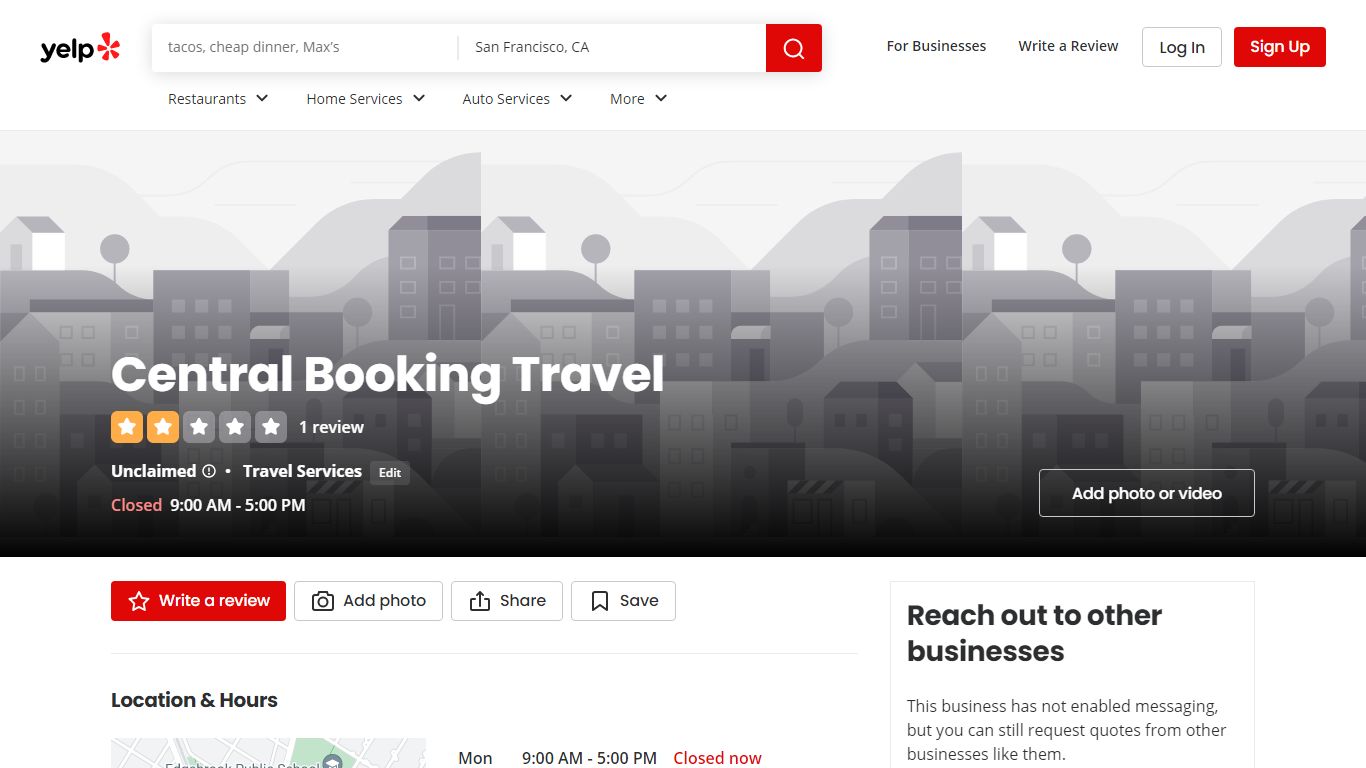Image resolution: width=1366 pixels, height=768 pixels.
Task: Focus the search terms input field
Action: pyautogui.click(x=305, y=47)
